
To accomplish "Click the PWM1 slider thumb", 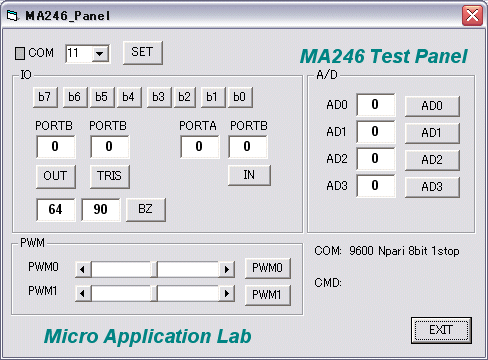I will [x=154, y=294].
